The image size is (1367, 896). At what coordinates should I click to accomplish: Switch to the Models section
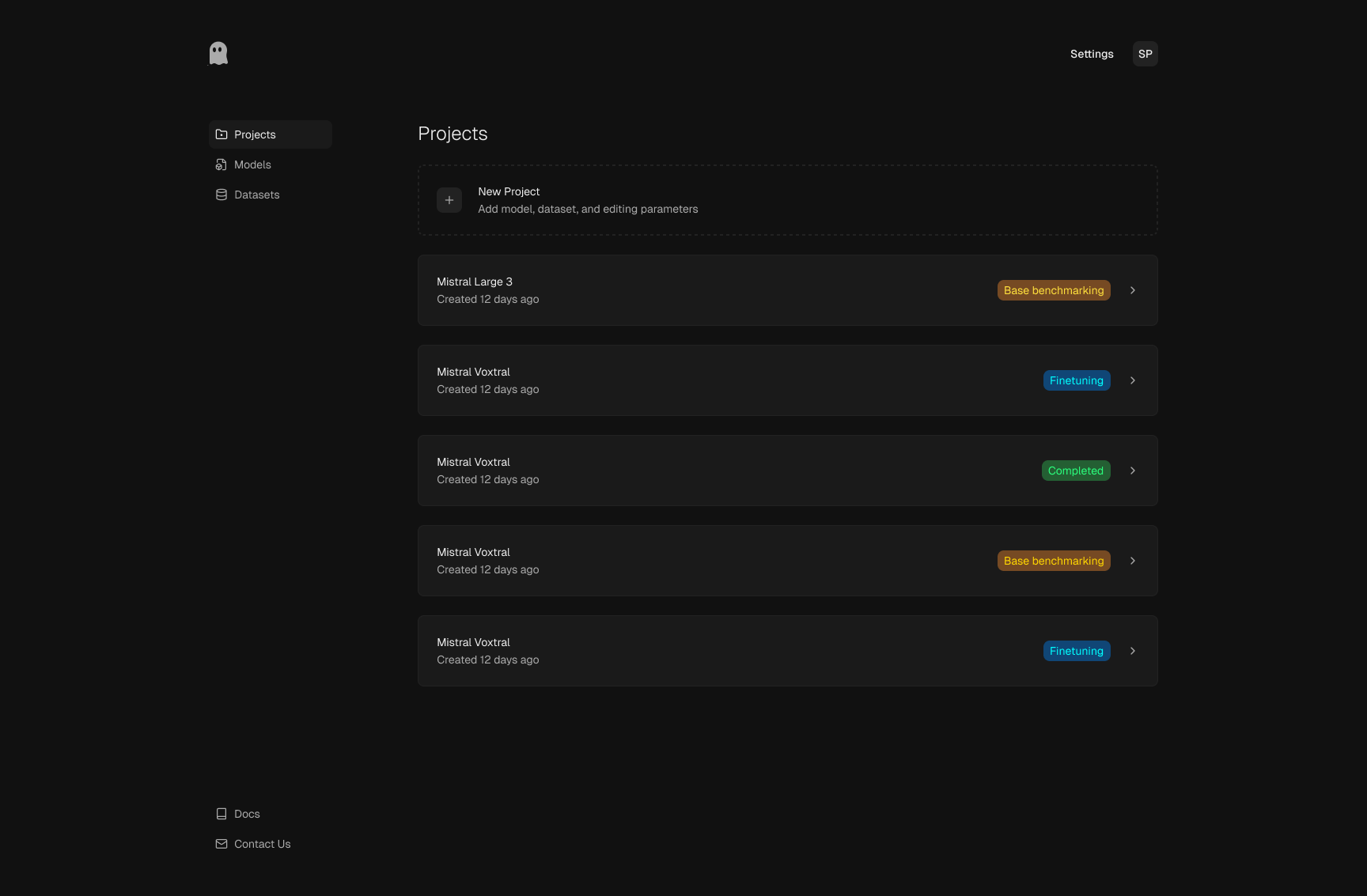coord(252,164)
